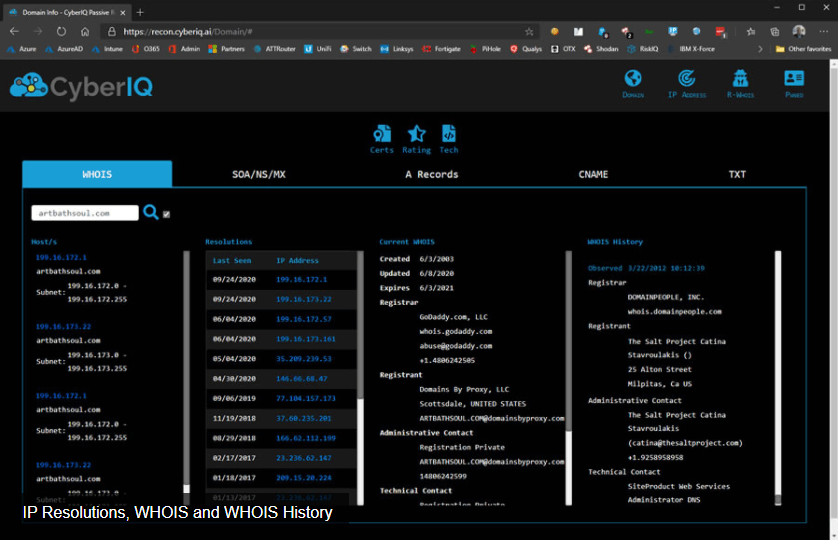Switch to the CNAME tab
The image size is (838, 540).
pyautogui.click(x=593, y=174)
